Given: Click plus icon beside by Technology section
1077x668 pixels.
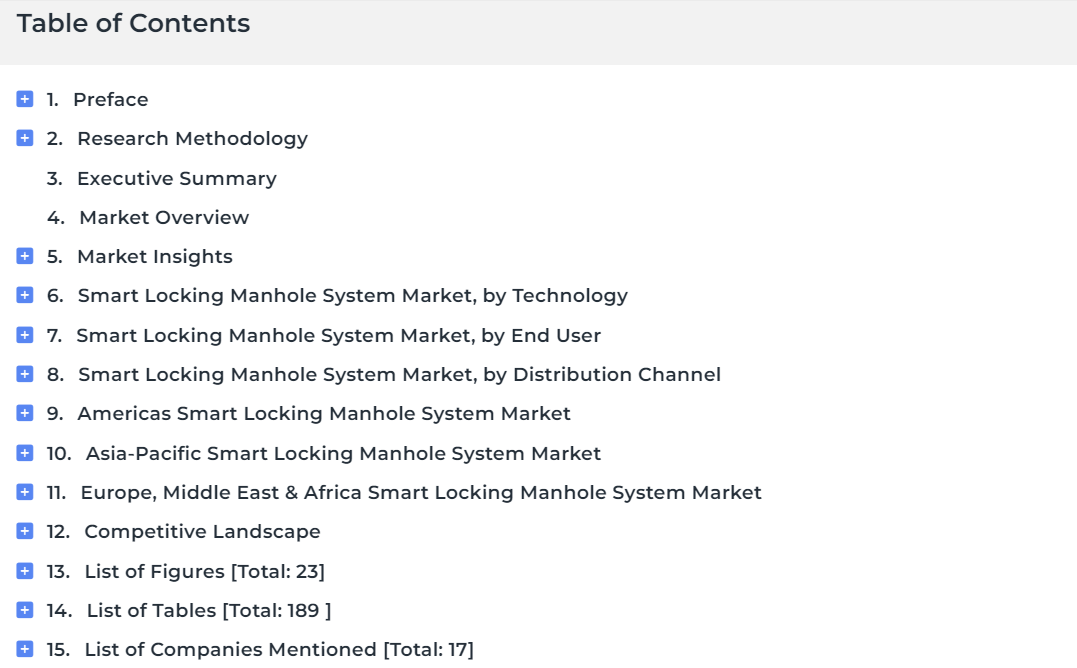Looking at the screenshot, I should coord(25,295).
